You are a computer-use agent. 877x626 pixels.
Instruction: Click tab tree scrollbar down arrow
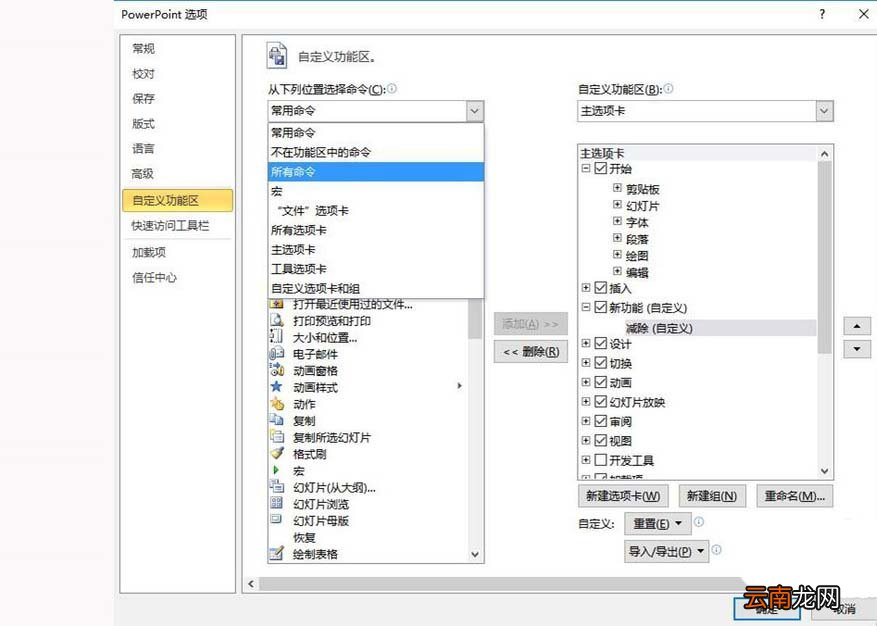point(824,471)
